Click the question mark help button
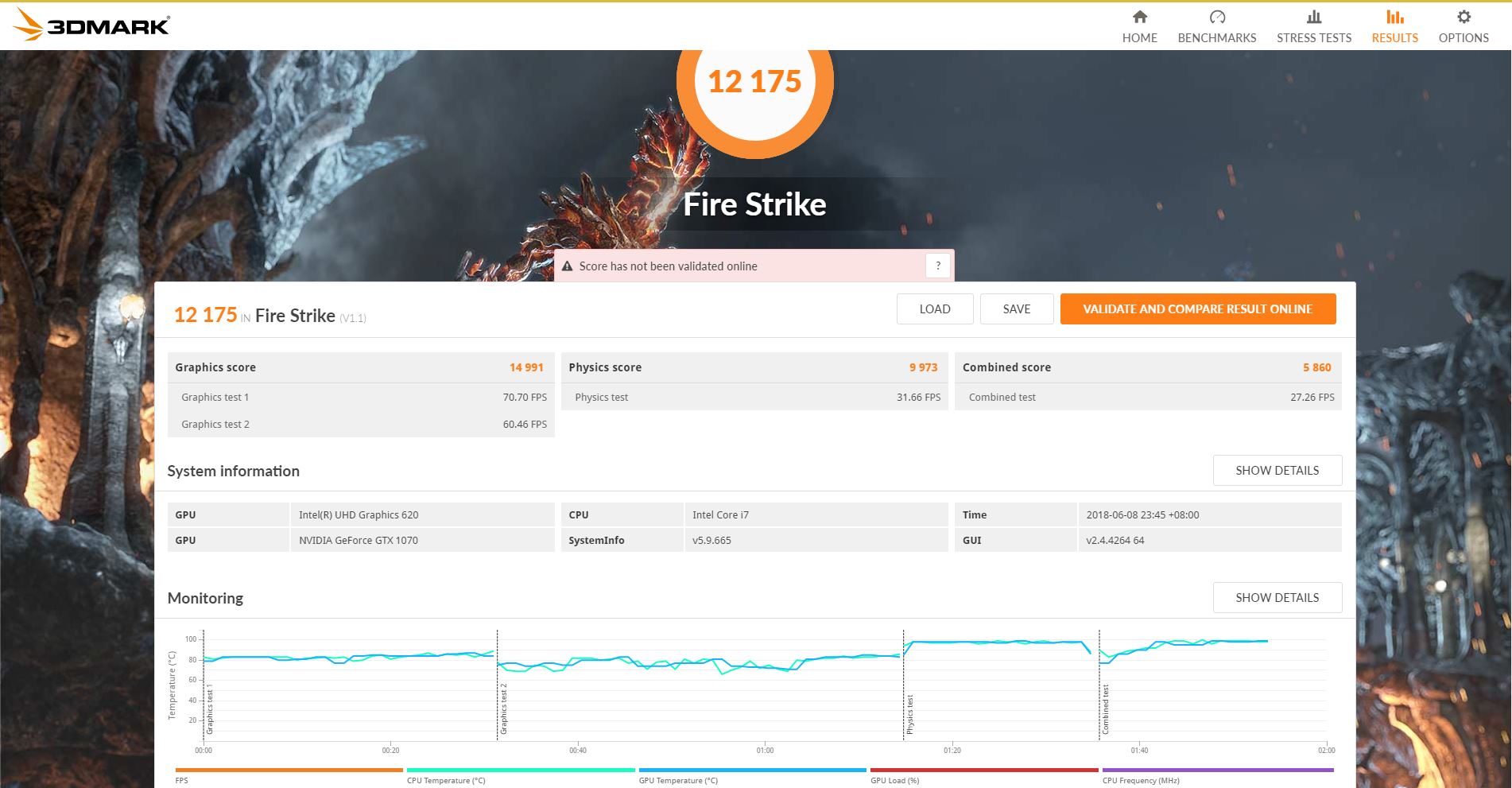Viewport: 1512px width, 788px height. click(x=938, y=266)
